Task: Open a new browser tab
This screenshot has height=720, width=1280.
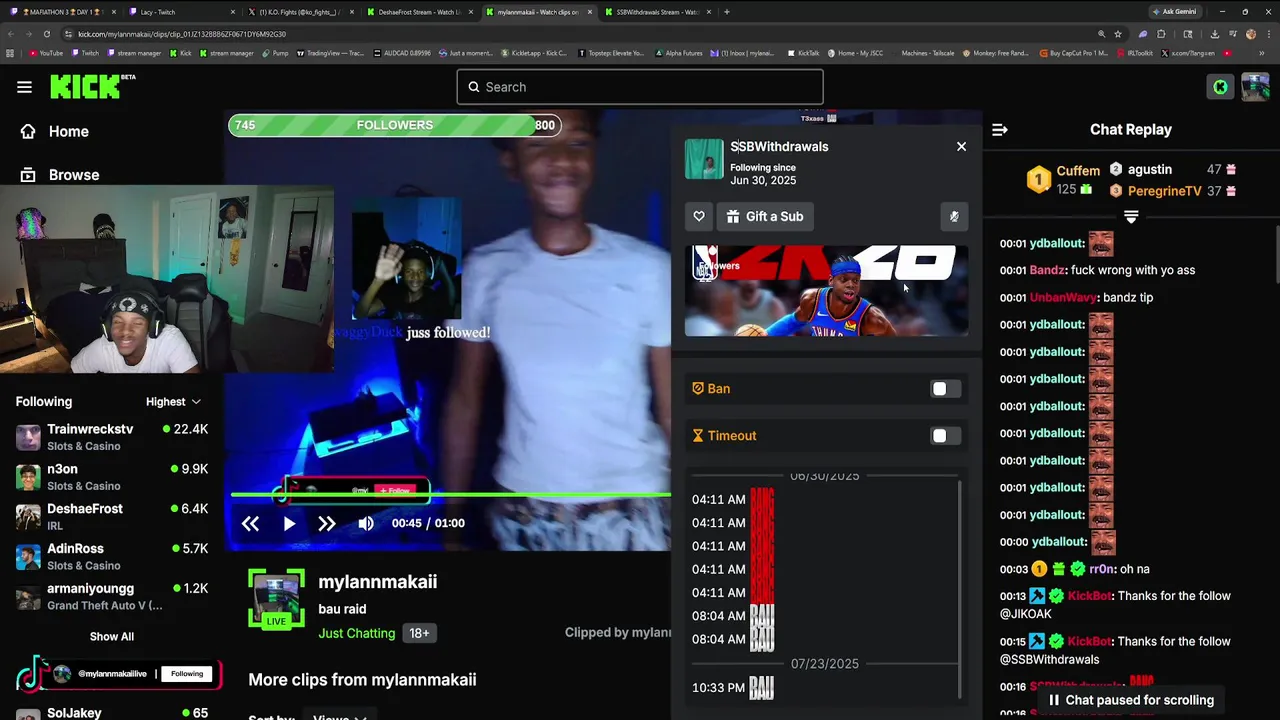Action: tap(727, 12)
